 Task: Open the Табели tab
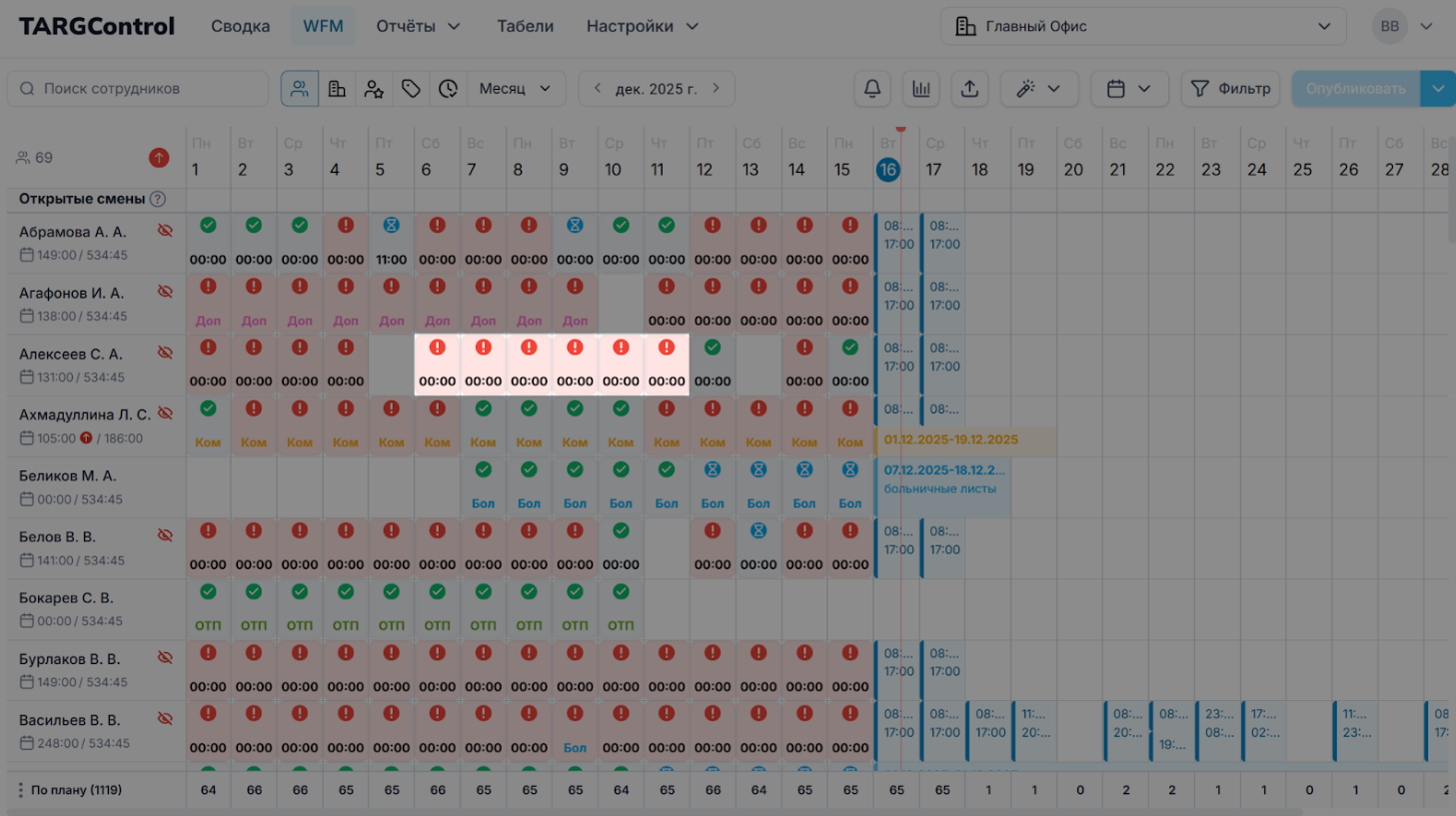[525, 26]
